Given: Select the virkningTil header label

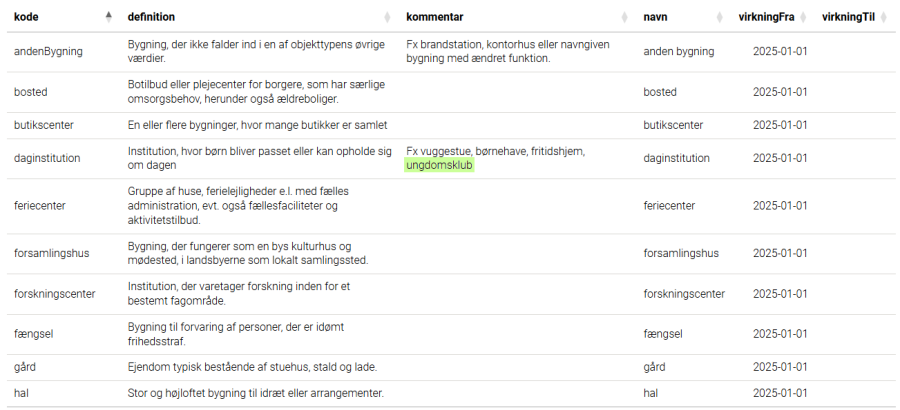Looking at the screenshot, I should [x=848, y=17].
